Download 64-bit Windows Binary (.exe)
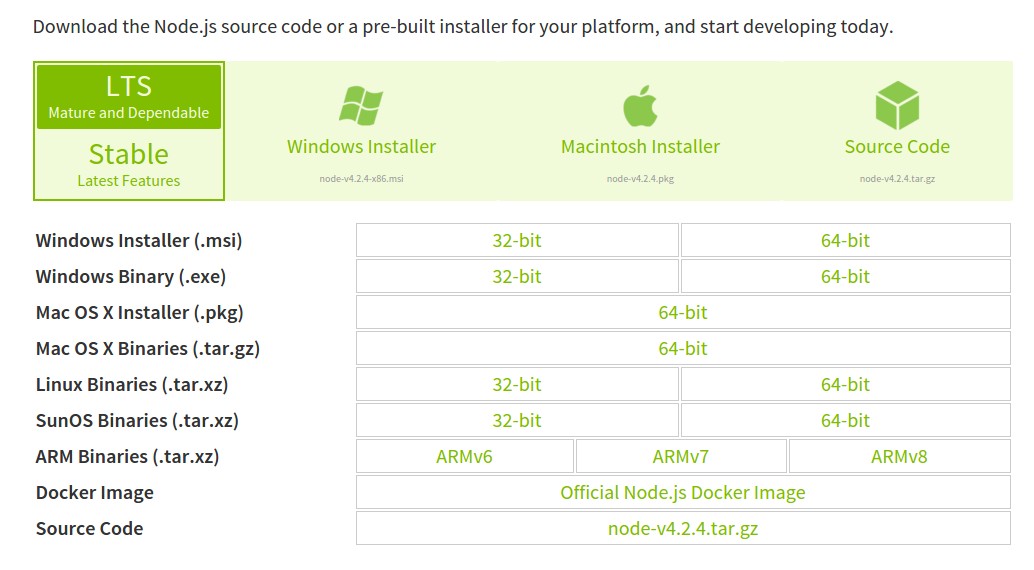The height and width of the screenshot is (570, 1034). [845, 276]
